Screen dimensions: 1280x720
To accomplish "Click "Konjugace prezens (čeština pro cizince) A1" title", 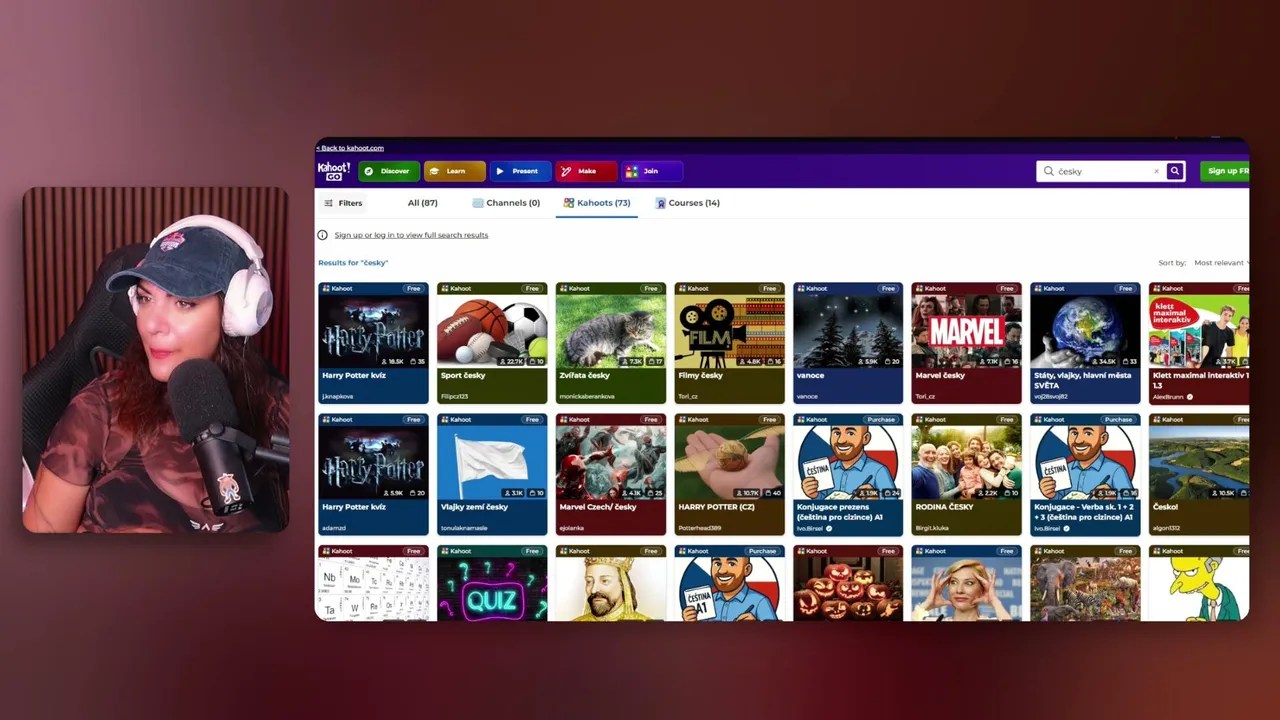I will click(840, 511).
